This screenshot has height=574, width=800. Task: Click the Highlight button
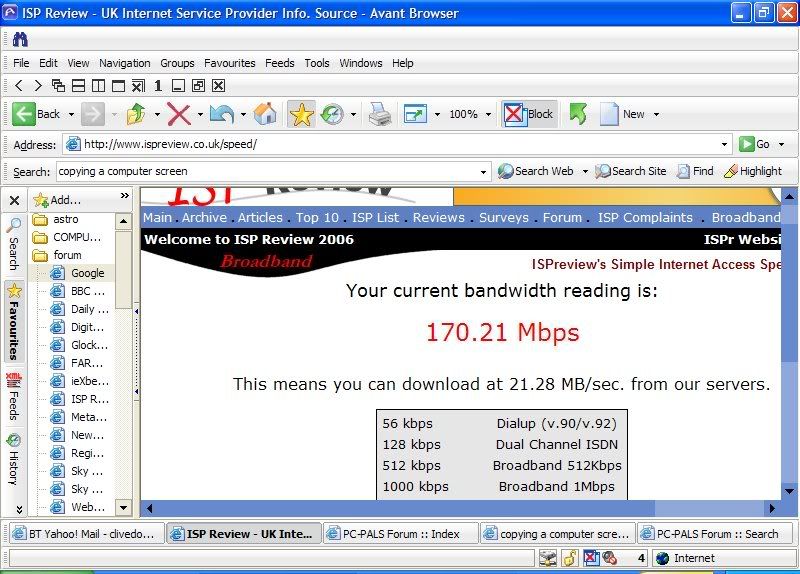pyautogui.click(x=753, y=171)
